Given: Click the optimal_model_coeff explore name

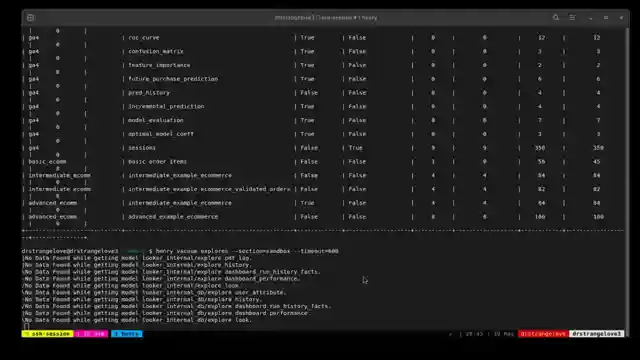Looking at the screenshot, I should coord(161,134).
